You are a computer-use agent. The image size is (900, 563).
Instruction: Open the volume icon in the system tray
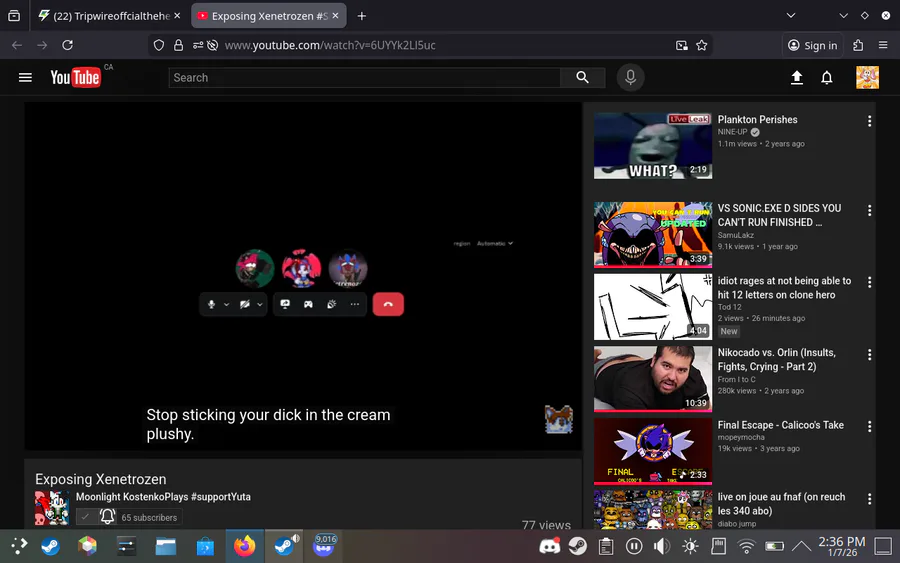tap(662, 546)
